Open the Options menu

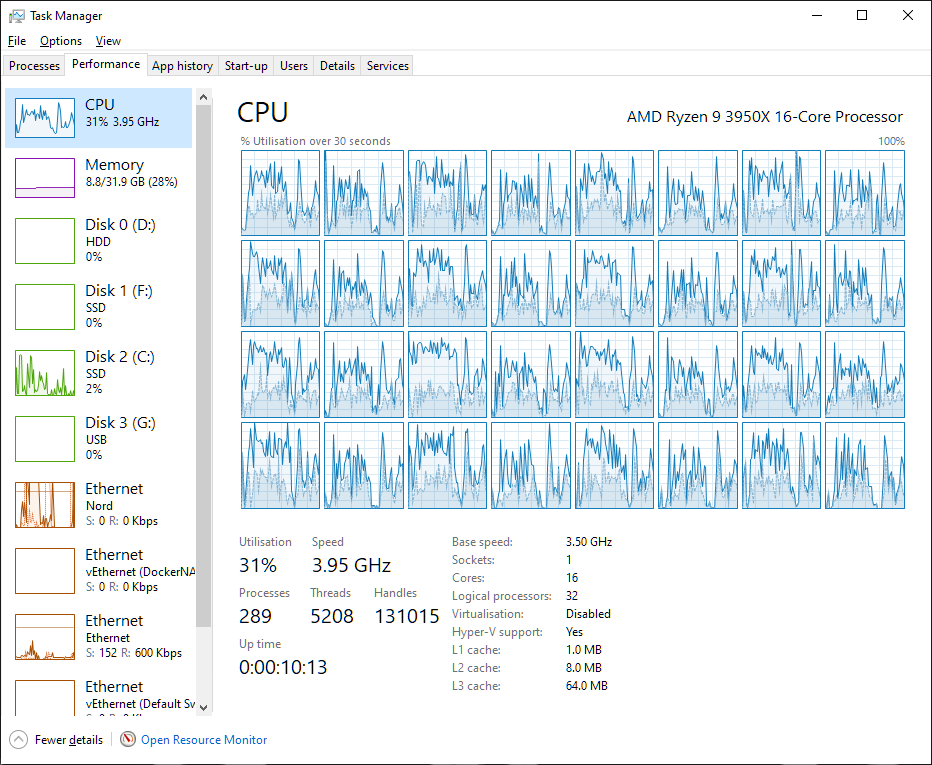pos(60,41)
